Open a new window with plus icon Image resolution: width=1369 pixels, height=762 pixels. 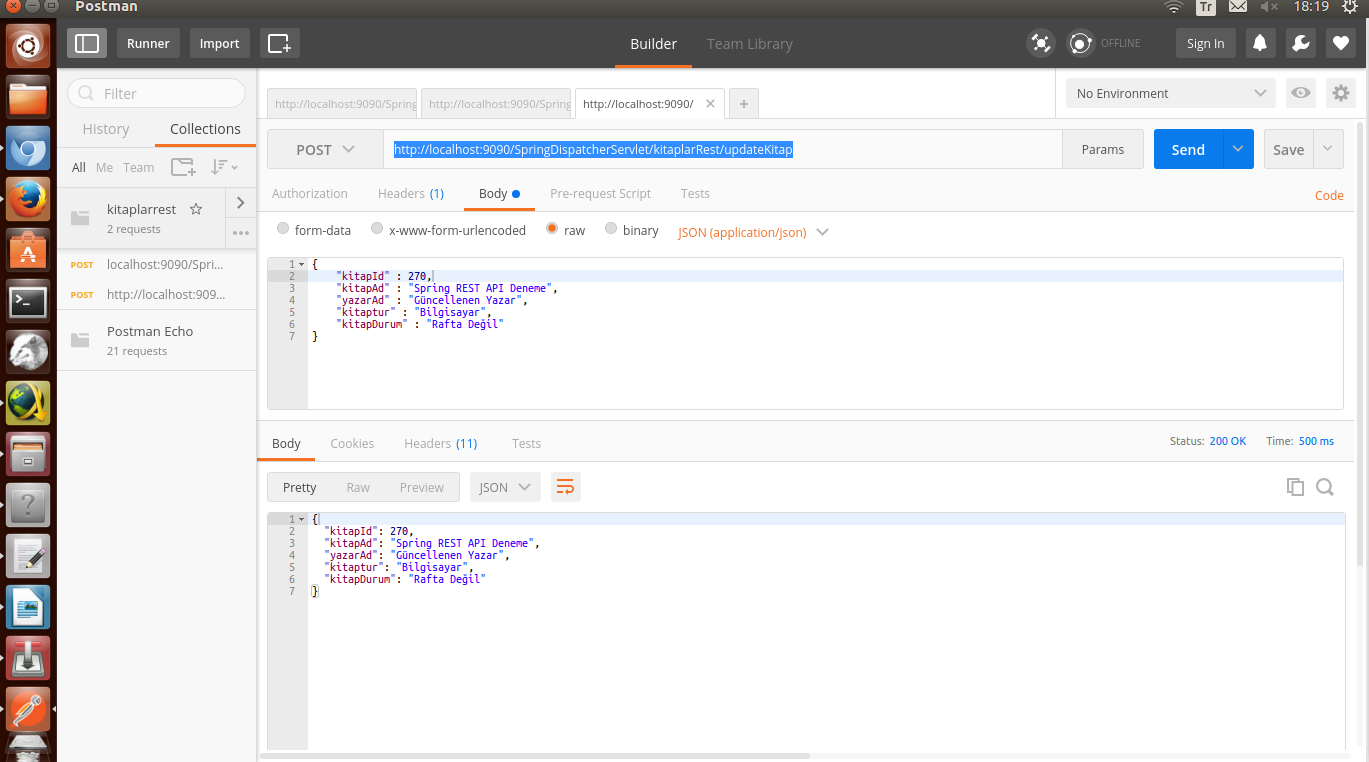[279, 43]
